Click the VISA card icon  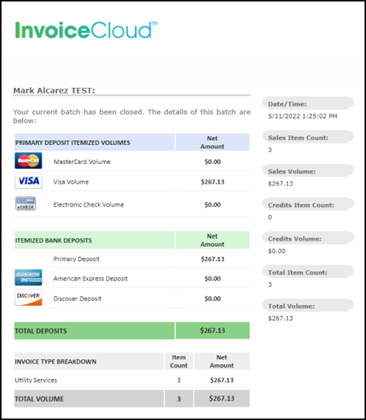[x=28, y=181]
